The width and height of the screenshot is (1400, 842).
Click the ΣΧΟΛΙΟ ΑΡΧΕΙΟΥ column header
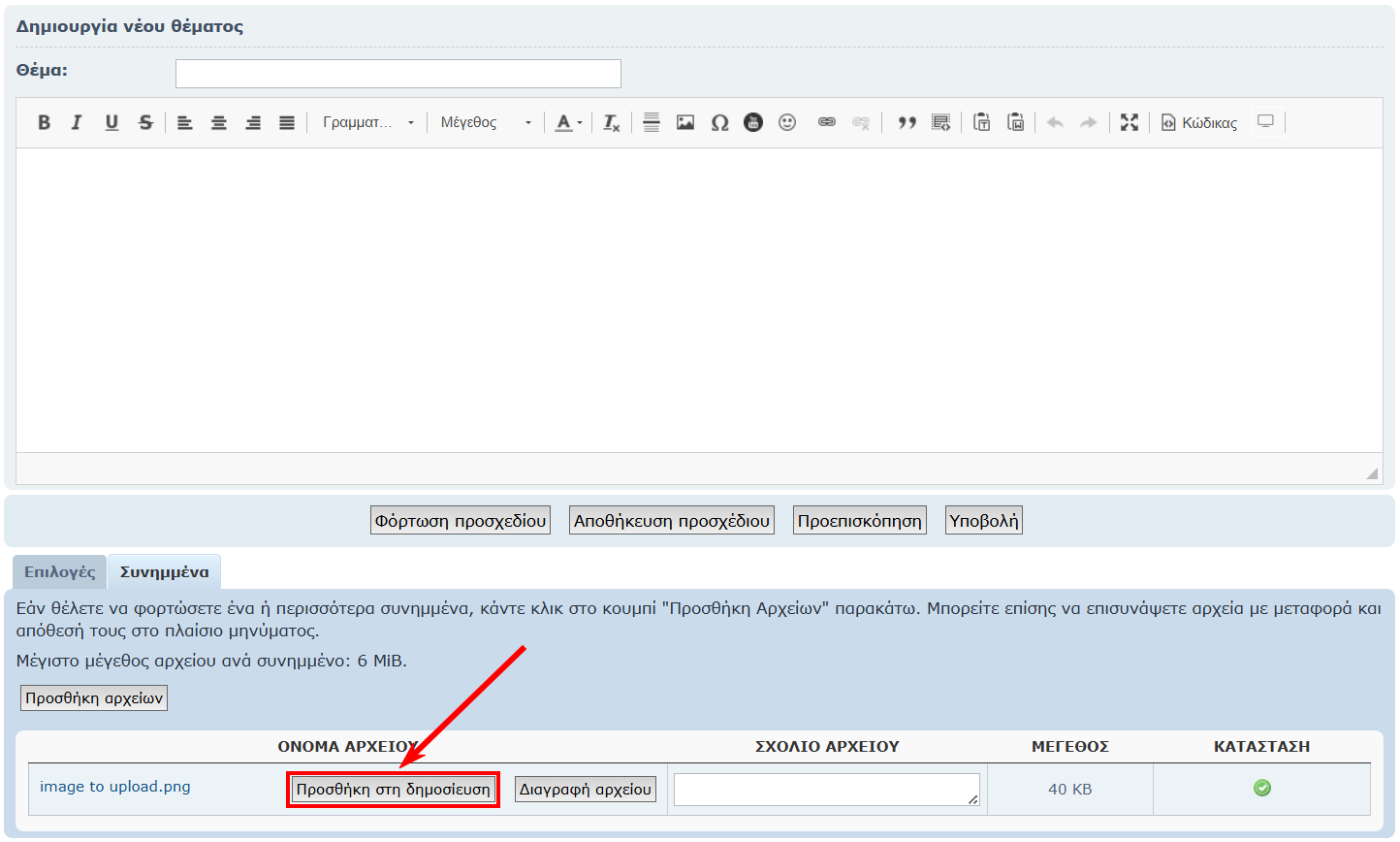click(x=827, y=747)
